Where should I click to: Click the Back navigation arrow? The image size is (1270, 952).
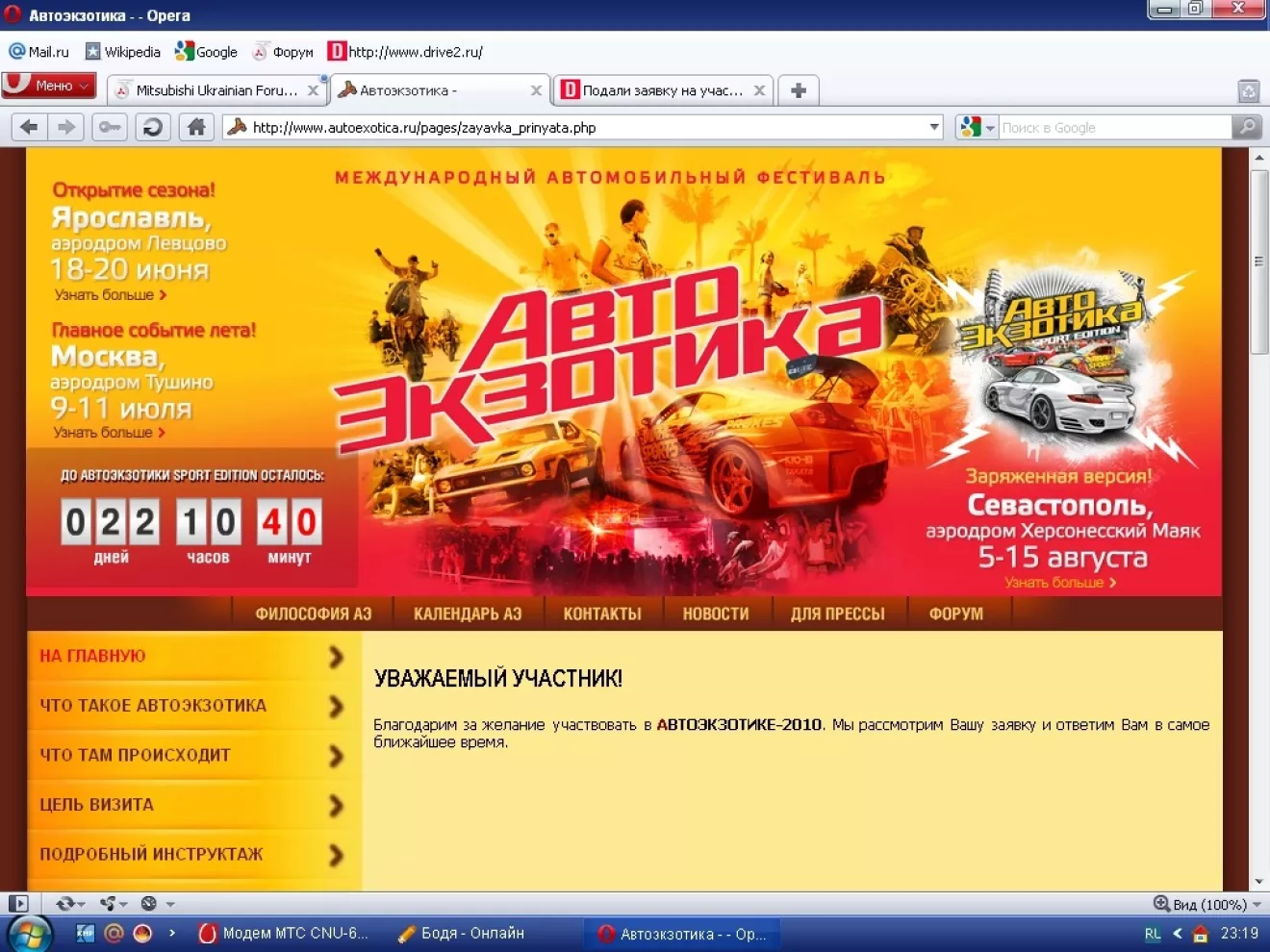(29, 127)
